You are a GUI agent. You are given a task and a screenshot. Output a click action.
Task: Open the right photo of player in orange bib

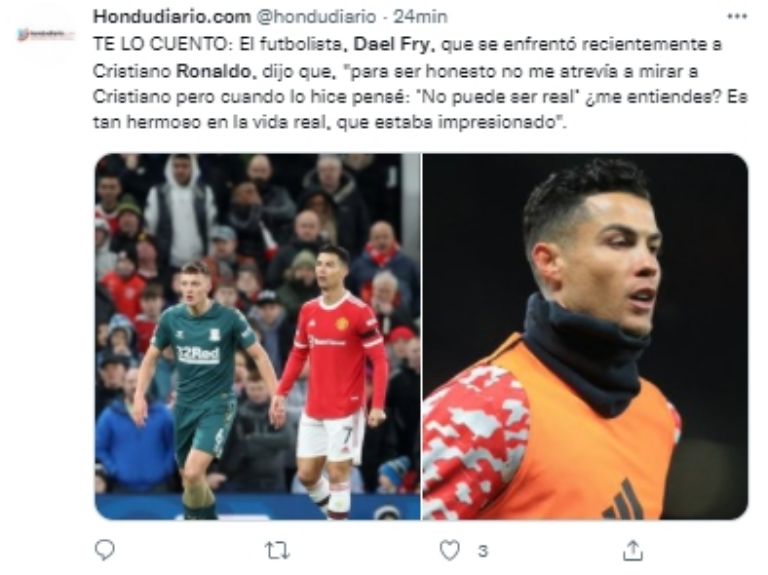[x=585, y=336]
